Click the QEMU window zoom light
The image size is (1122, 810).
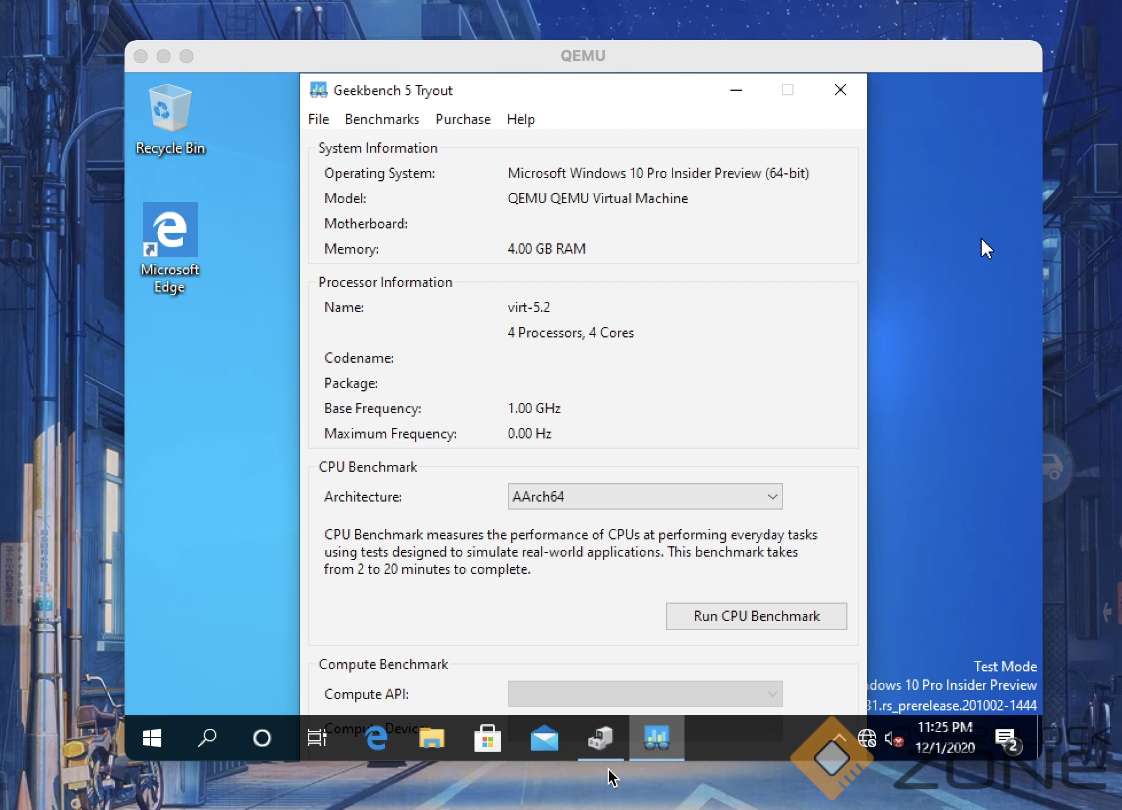click(x=187, y=56)
